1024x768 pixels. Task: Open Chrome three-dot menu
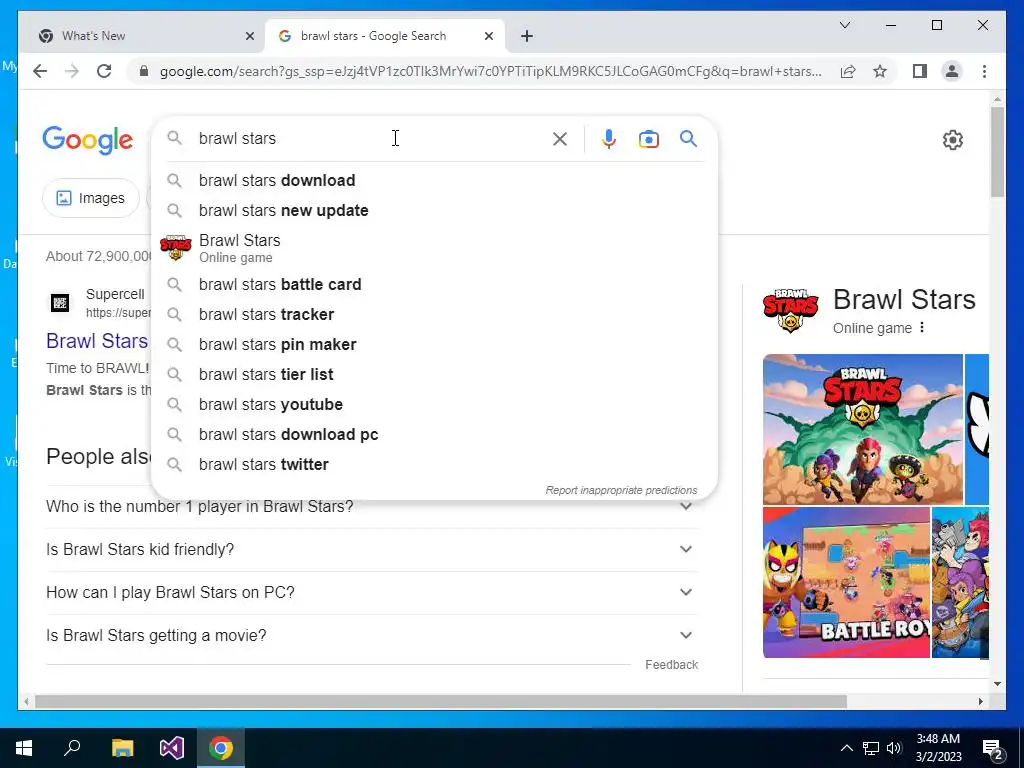coord(984,71)
